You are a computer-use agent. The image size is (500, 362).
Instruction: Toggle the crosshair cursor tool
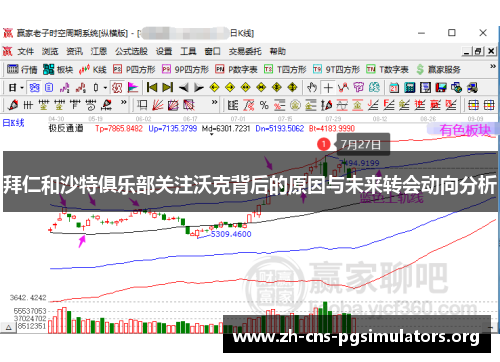(328, 88)
